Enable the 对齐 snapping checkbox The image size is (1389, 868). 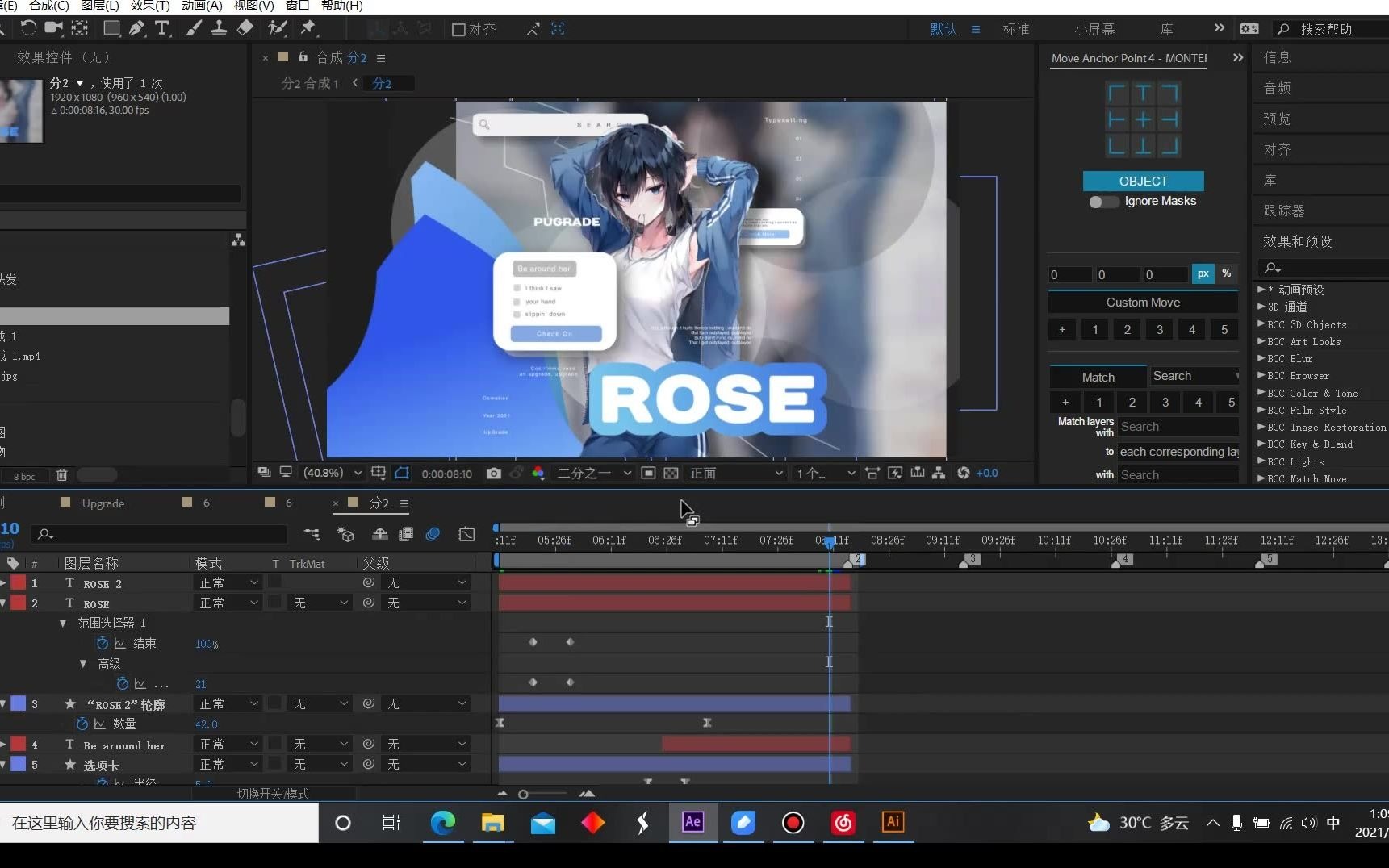tap(458, 30)
